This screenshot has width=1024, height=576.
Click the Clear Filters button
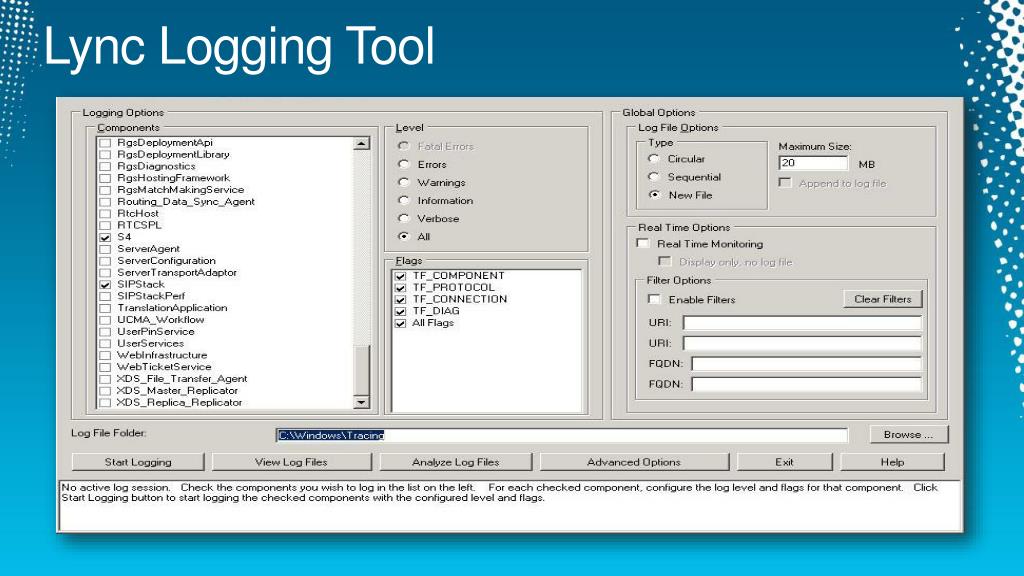pyautogui.click(x=883, y=299)
